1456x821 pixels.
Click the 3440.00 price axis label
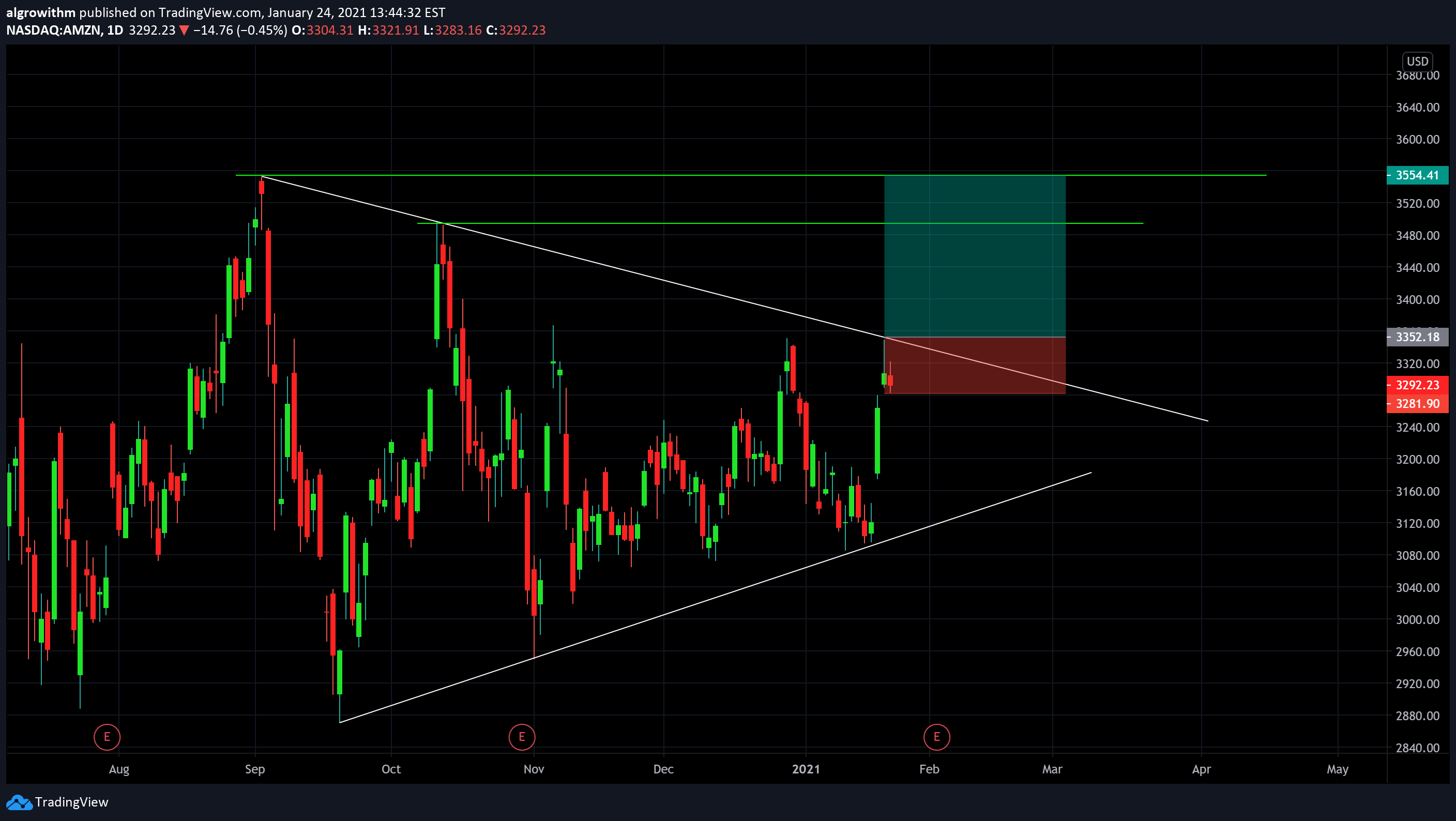coord(1418,268)
